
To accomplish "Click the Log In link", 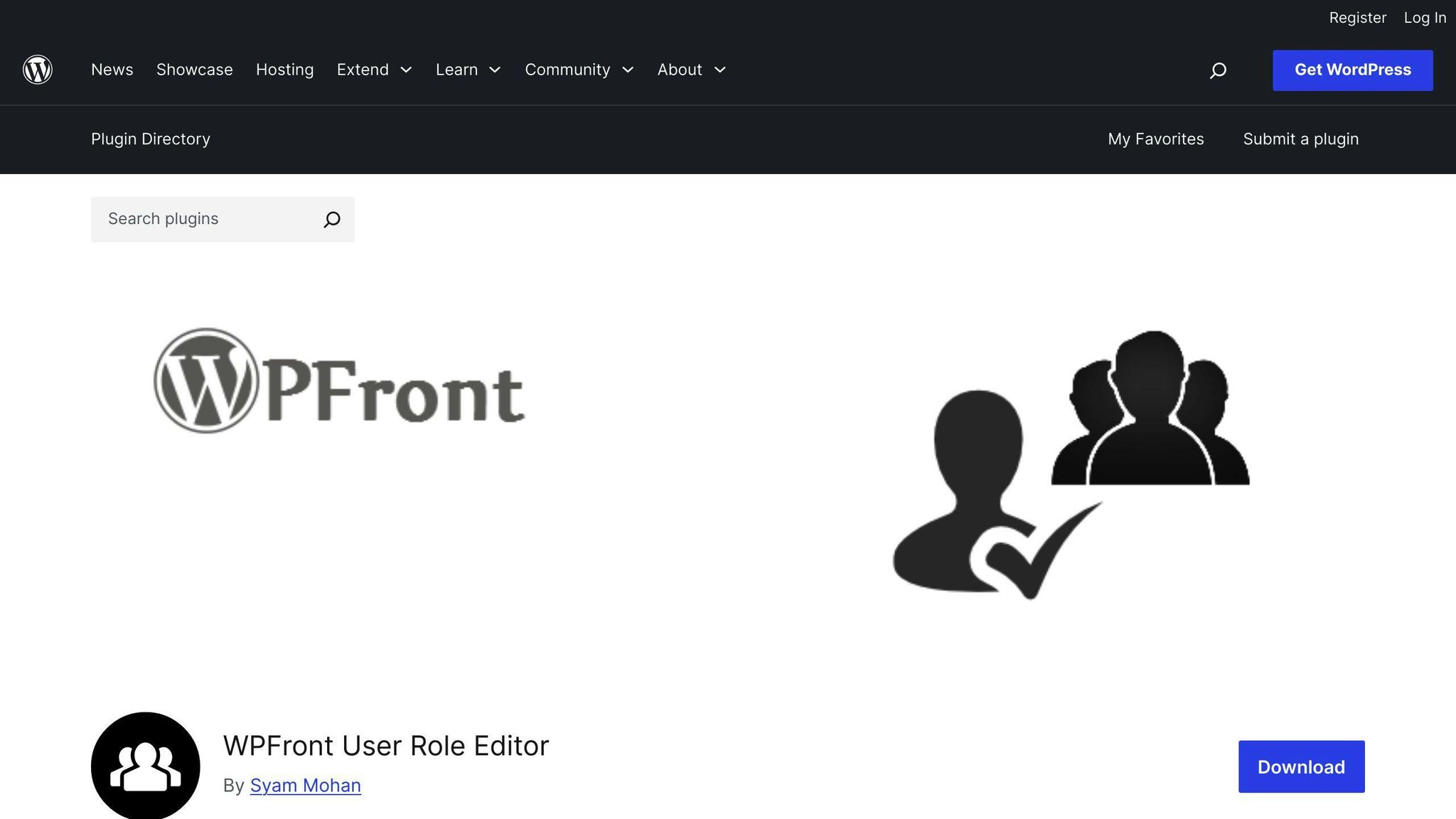I will coord(1425,18).
